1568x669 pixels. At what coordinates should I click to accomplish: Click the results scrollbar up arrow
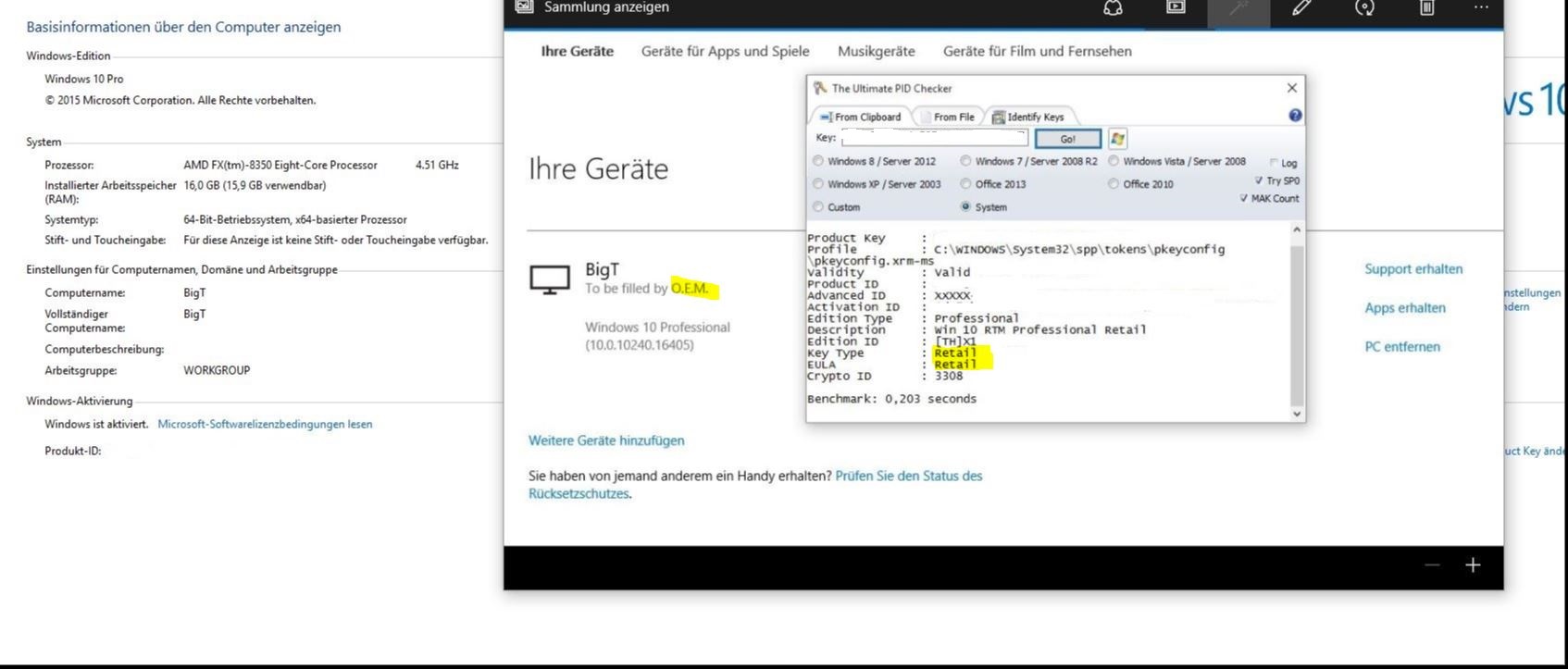click(x=1297, y=229)
